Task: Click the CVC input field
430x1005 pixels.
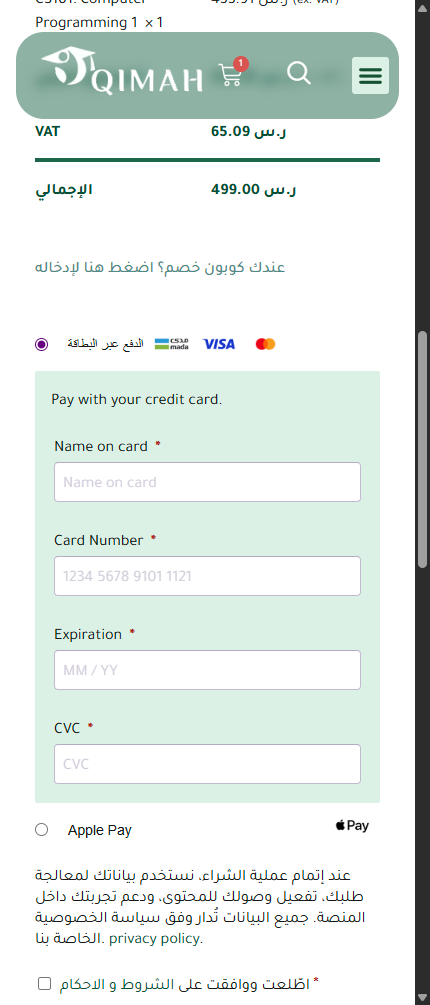Action: tap(207, 764)
